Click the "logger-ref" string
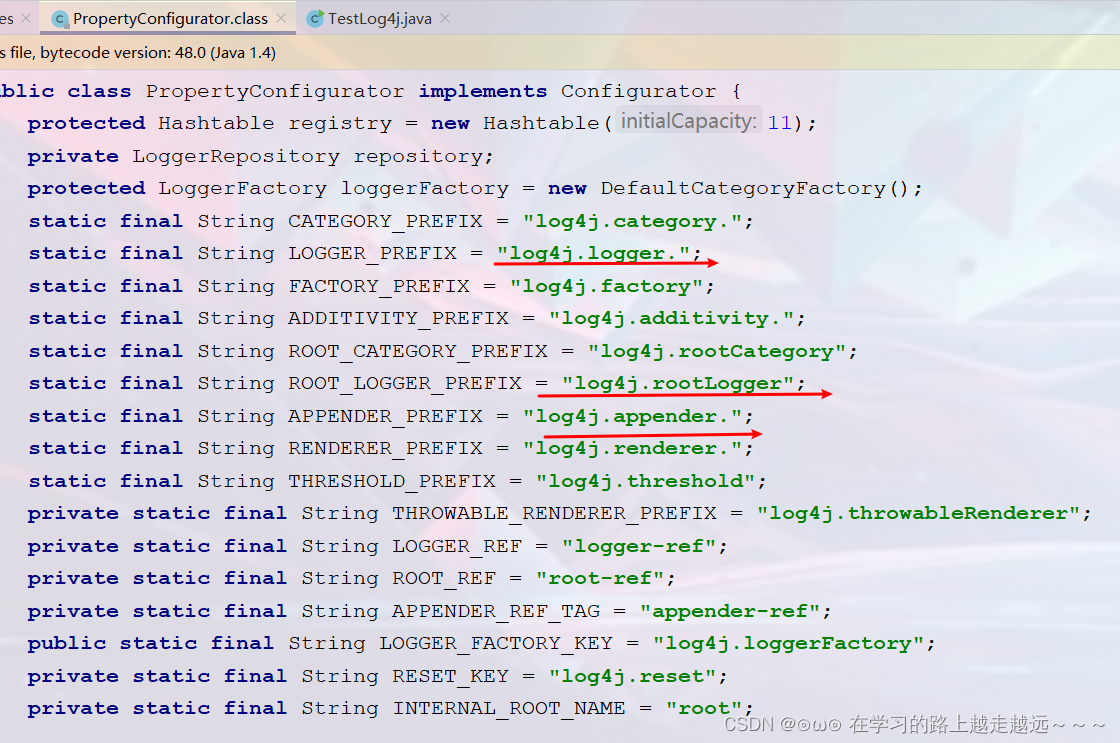Image resolution: width=1120 pixels, height=743 pixels. point(639,547)
